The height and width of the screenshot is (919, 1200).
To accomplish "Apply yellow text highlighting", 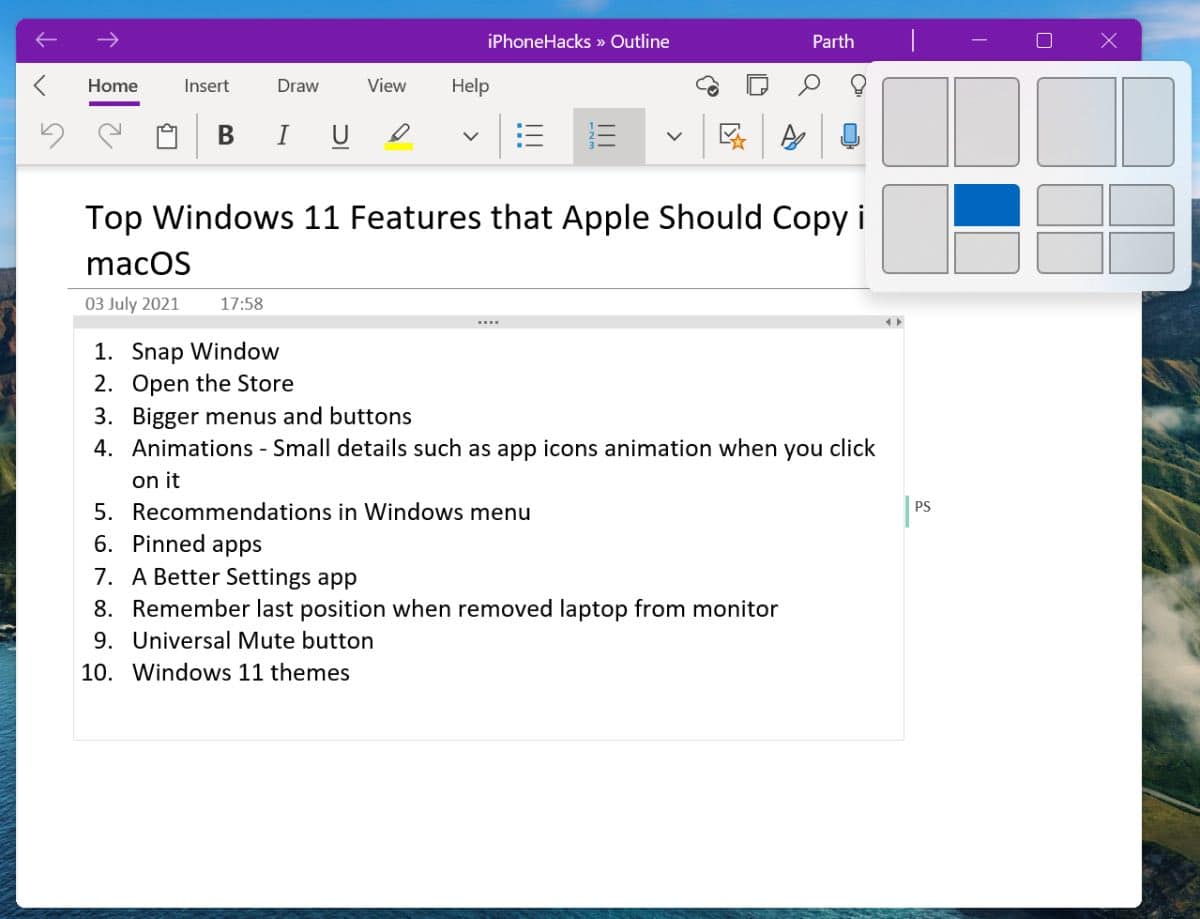I will [x=397, y=136].
